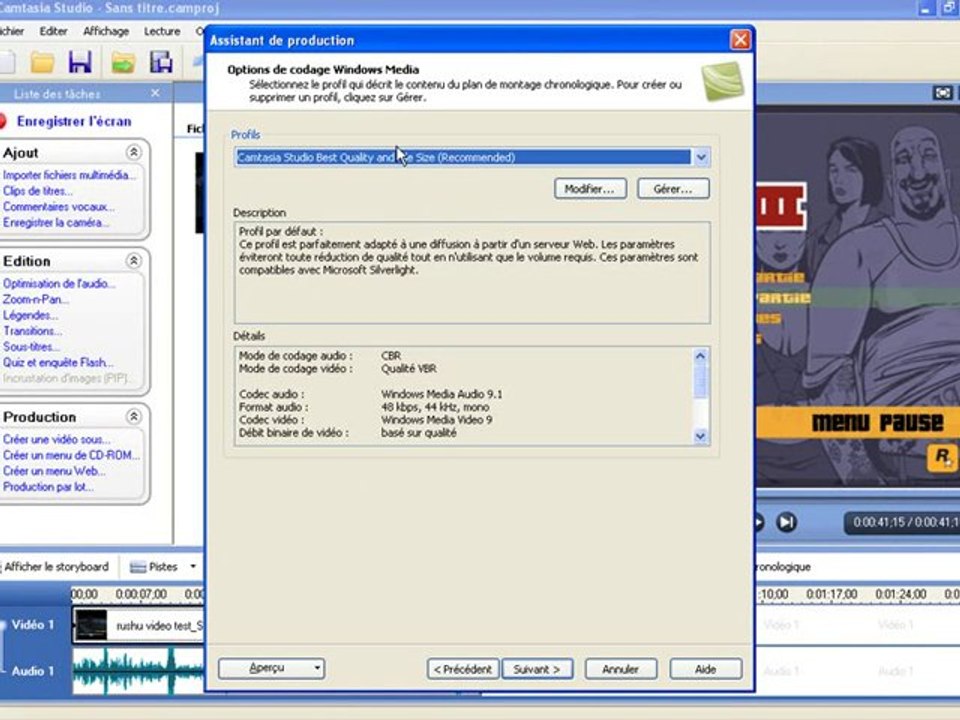960x720 pixels.
Task: Click the Modifier... button
Action: click(x=590, y=189)
